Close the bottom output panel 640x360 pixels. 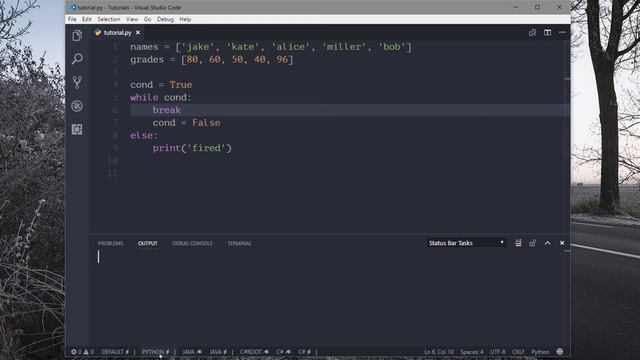click(562, 243)
